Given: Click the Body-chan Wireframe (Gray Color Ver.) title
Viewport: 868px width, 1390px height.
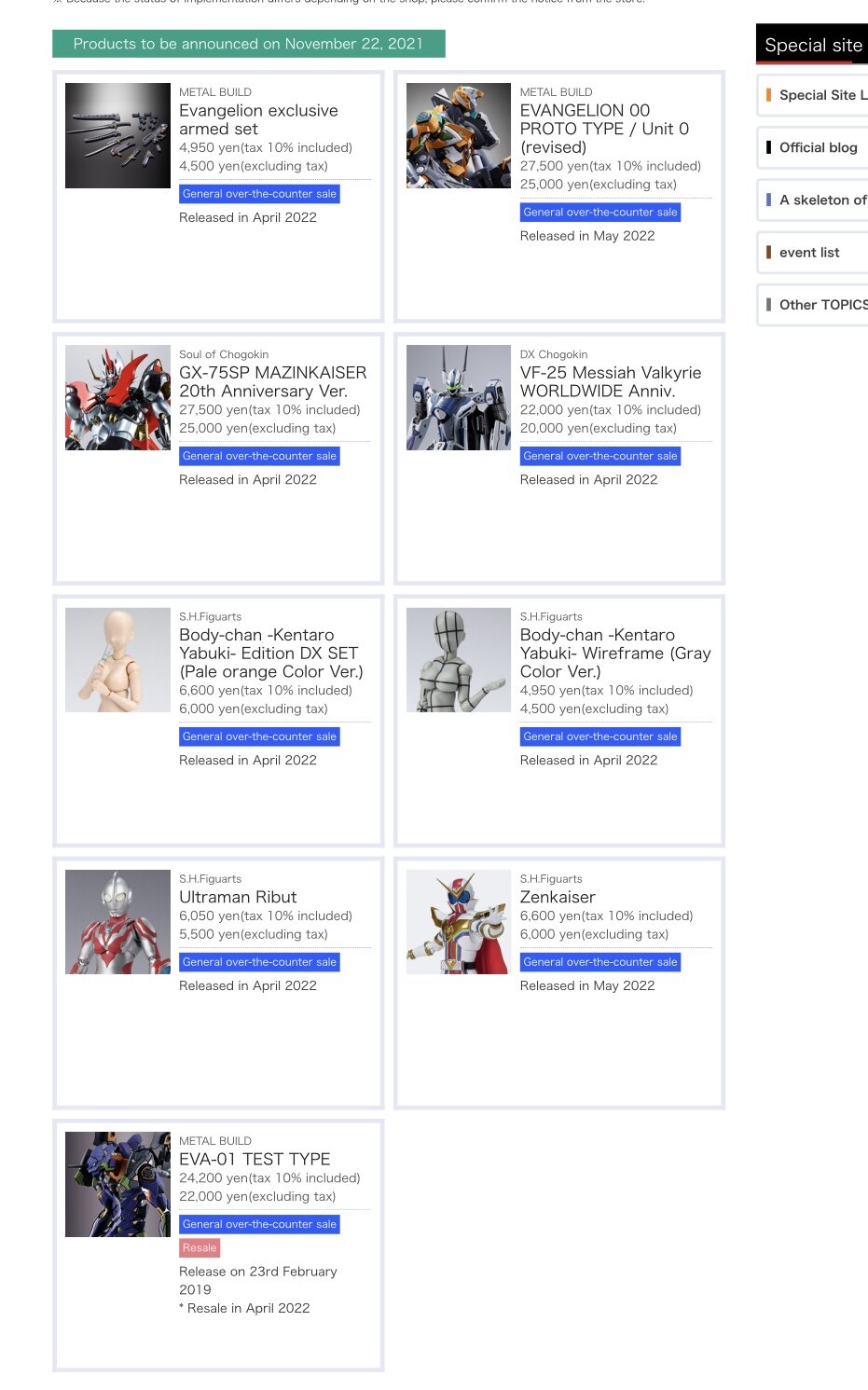Looking at the screenshot, I should pos(615,653).
